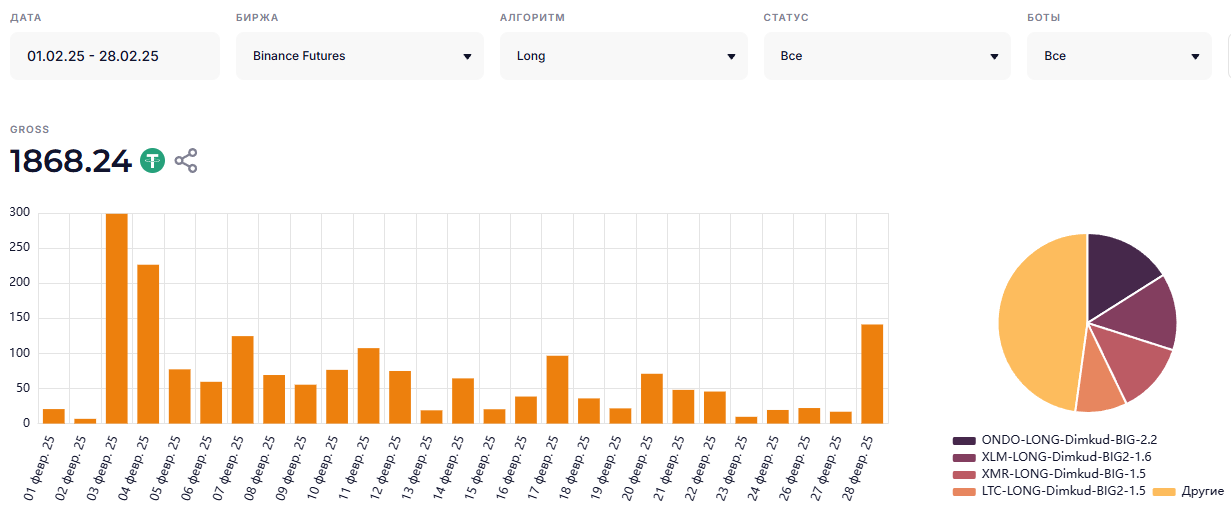Click the green Tether currency icon
The height and width of the screenshot is (511, 1231).
coord(152,160)
